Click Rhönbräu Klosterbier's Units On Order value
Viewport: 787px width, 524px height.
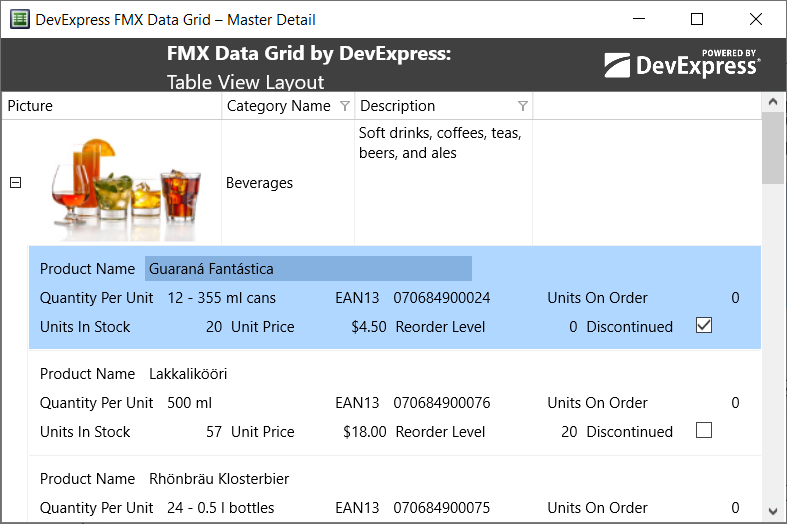tap(735, 507)
